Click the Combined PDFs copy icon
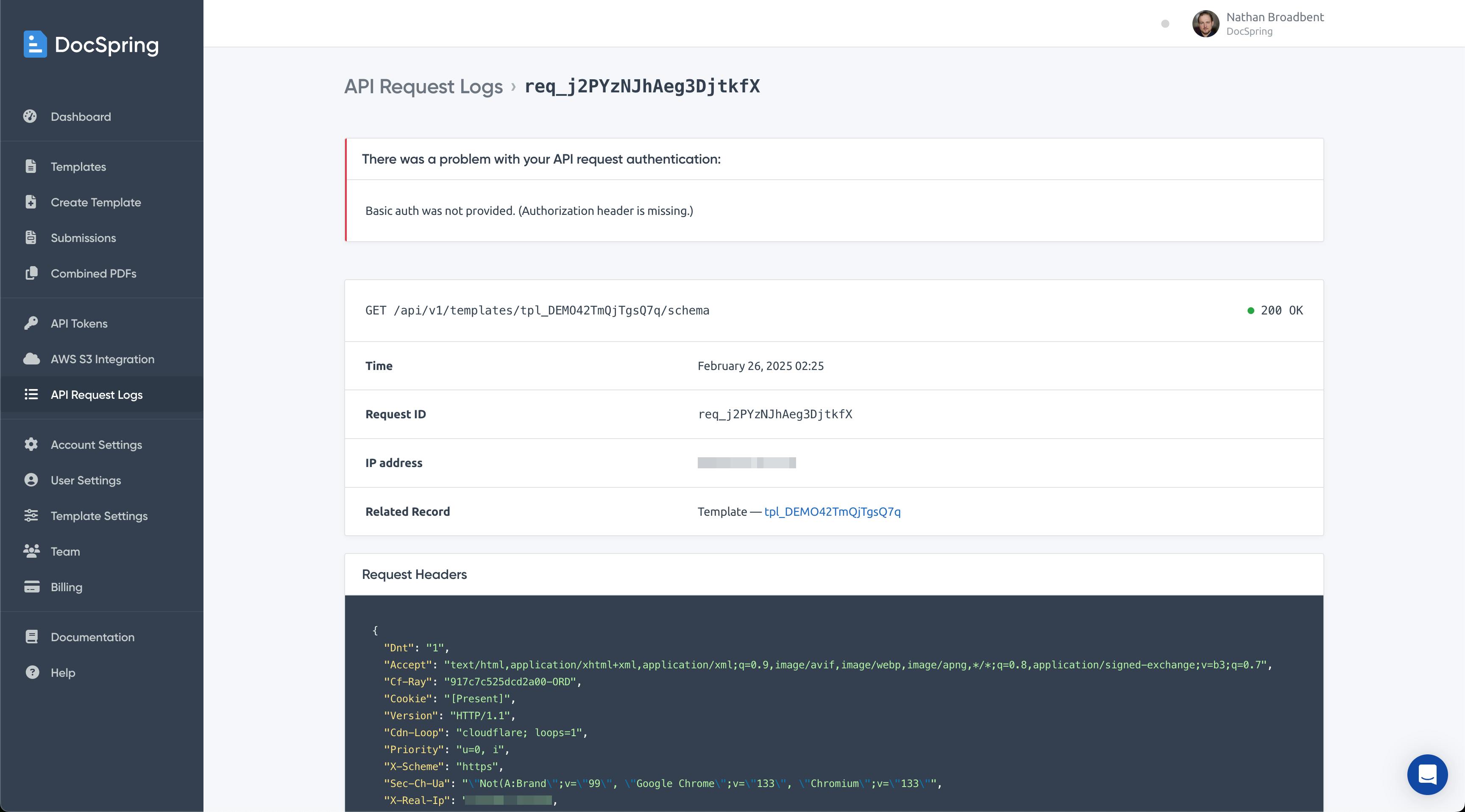Screen dimensions: 1465x812 pos(31,273)
